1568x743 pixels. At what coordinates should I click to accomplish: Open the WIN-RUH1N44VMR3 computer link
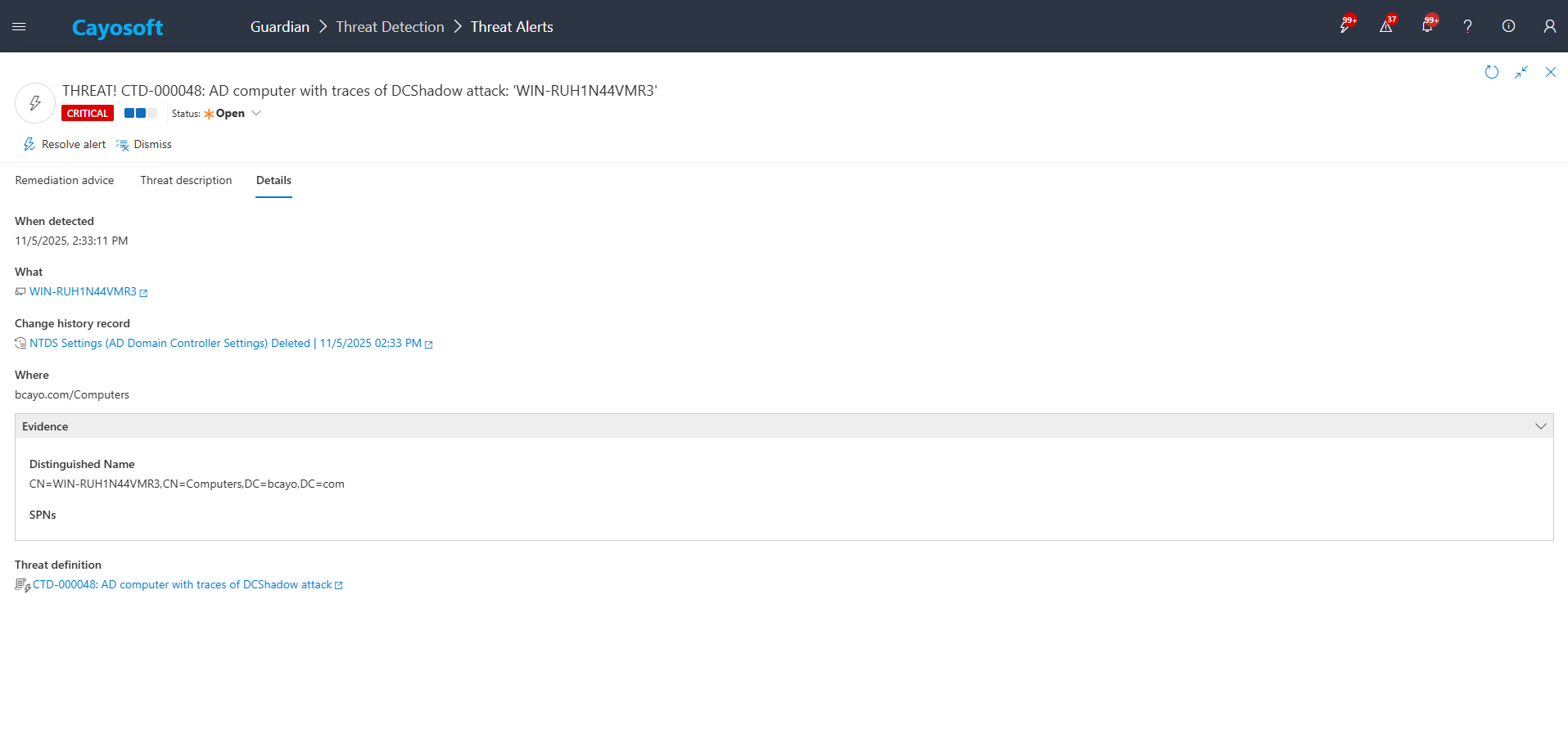(x=83, y=292)
